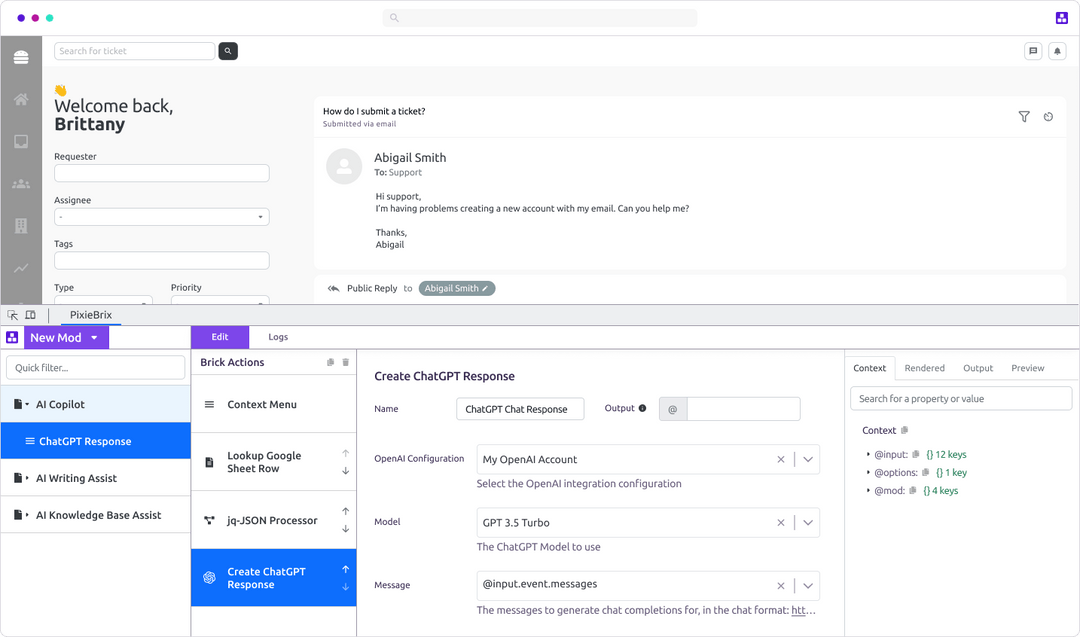Screen dimensions: 1080x637
Task: Click the analytics chart icon in the sidebar
Action: (21, 268)
